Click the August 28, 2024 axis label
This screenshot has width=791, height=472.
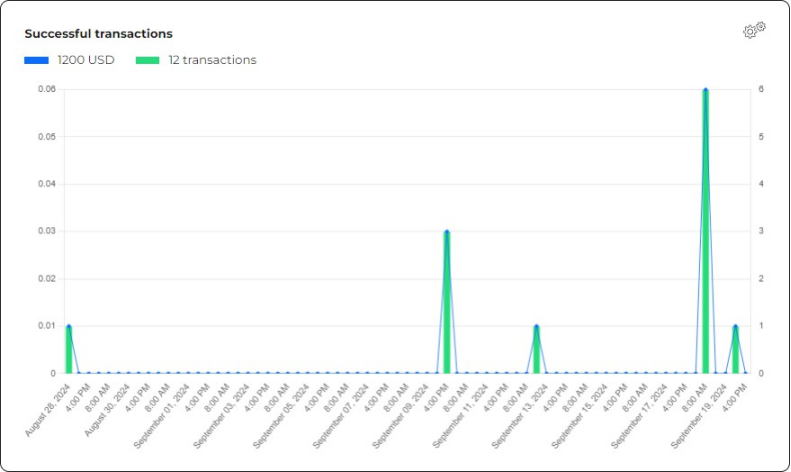[x=47, y=410]
